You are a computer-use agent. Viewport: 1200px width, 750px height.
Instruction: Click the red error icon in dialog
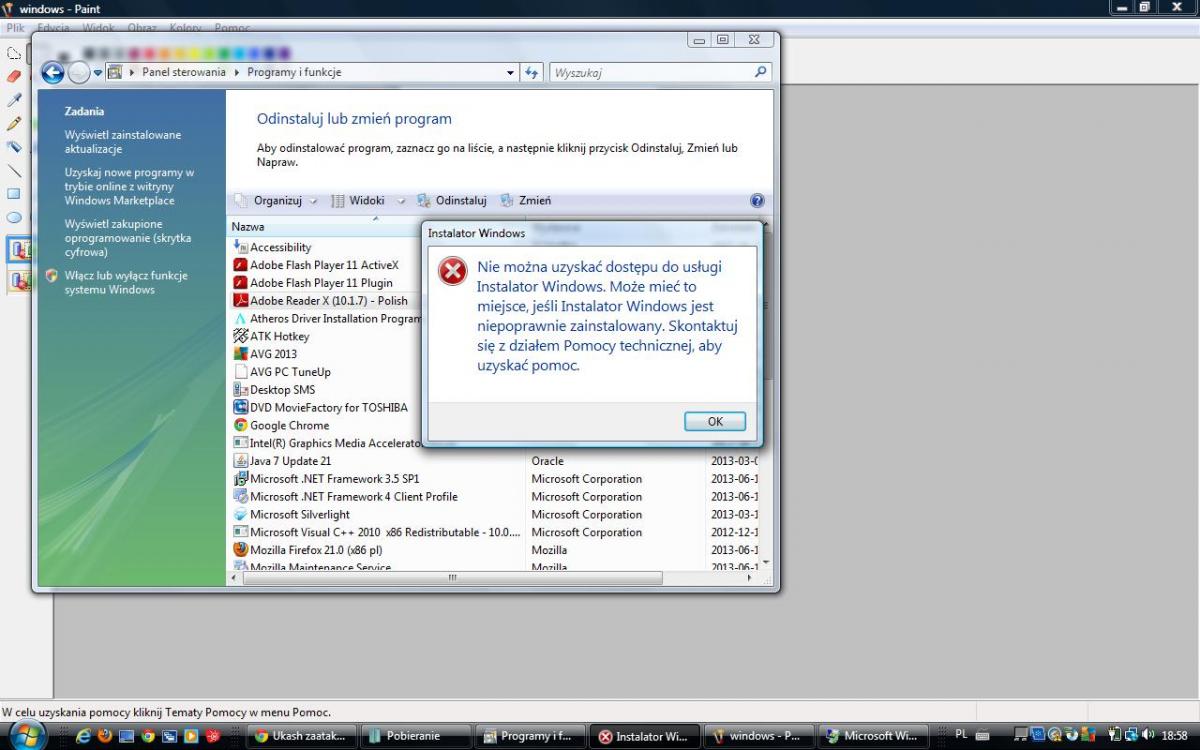point(453,271)
